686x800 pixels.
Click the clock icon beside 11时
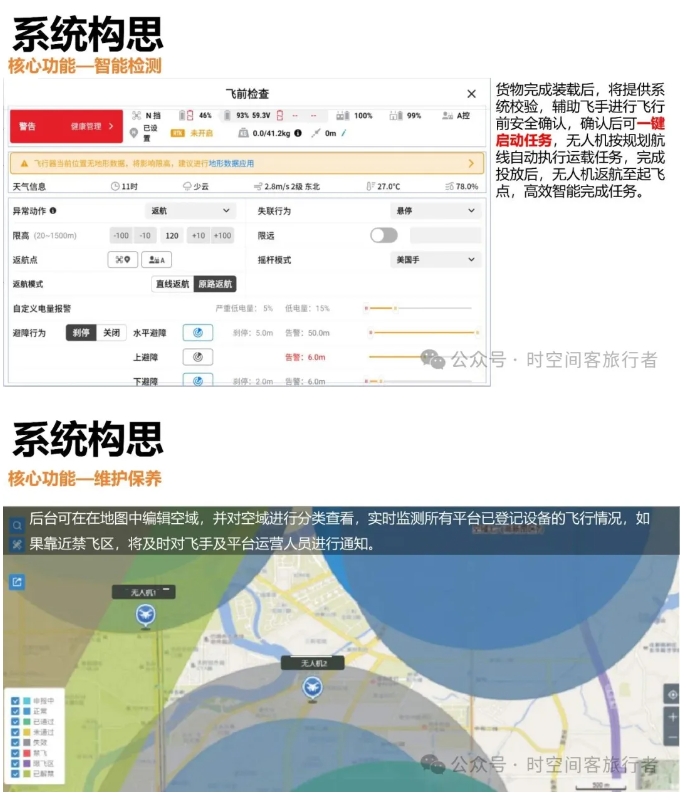[115, 186]
